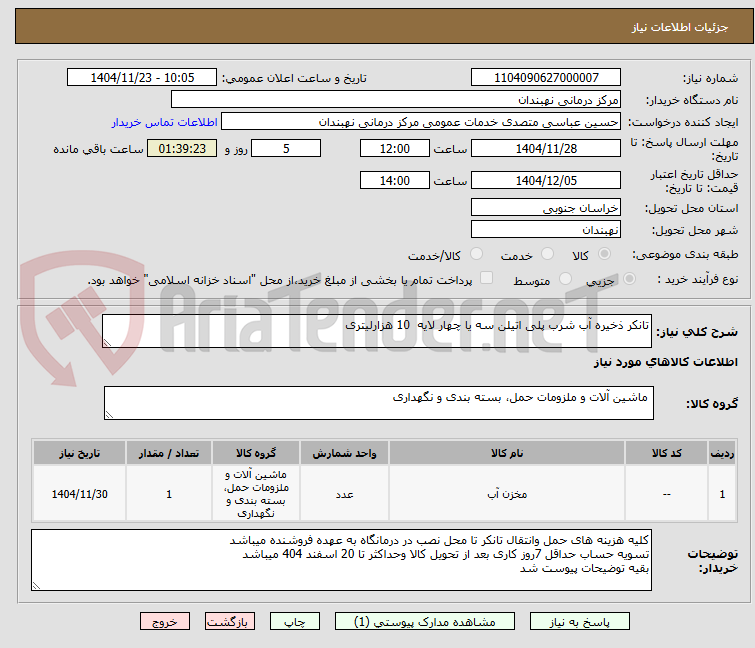Click the مخزن آب table cell
This screenshot has height=648, width=755.
pyautogui.click(x=507, y=494)
